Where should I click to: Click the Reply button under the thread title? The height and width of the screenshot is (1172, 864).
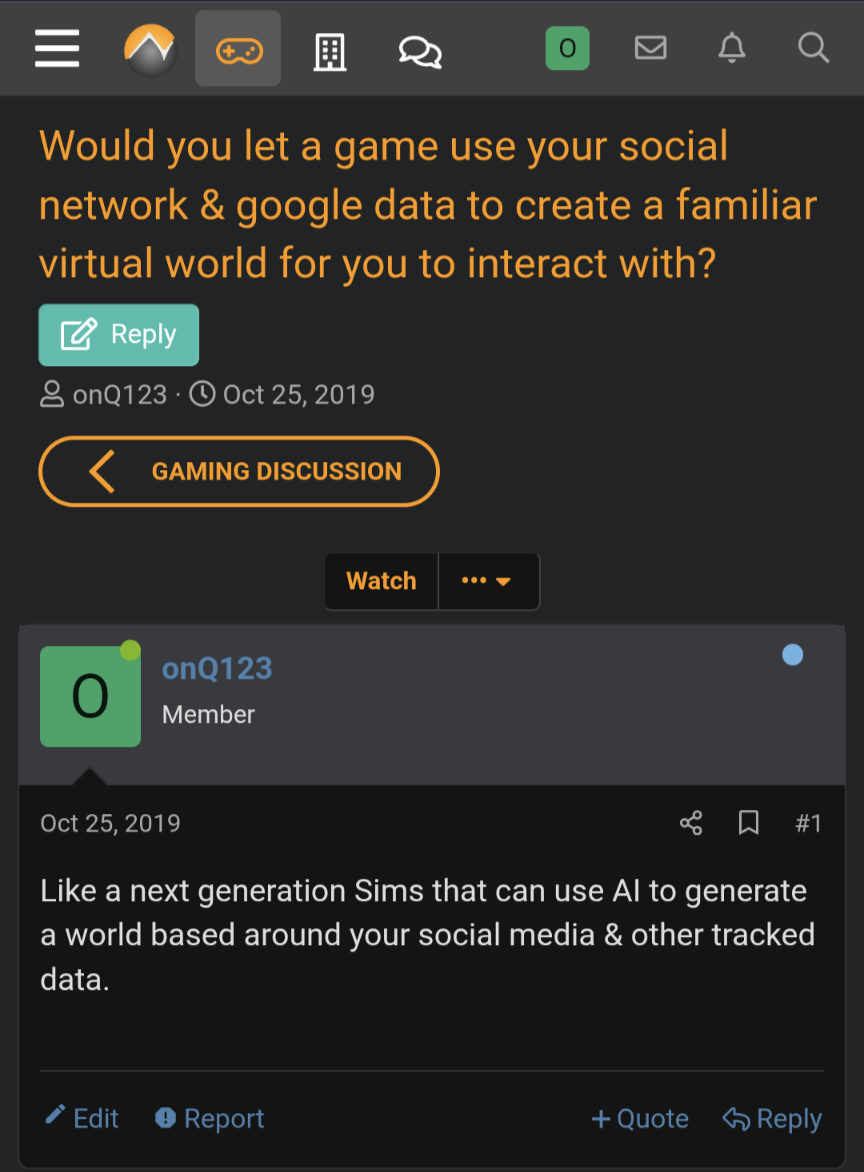tap(118, 334)
